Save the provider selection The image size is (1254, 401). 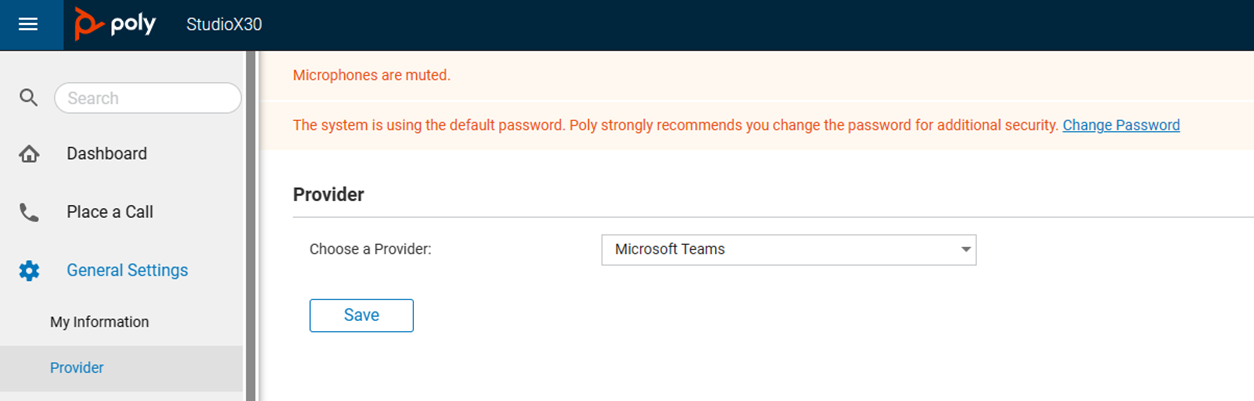pos(361,315)
